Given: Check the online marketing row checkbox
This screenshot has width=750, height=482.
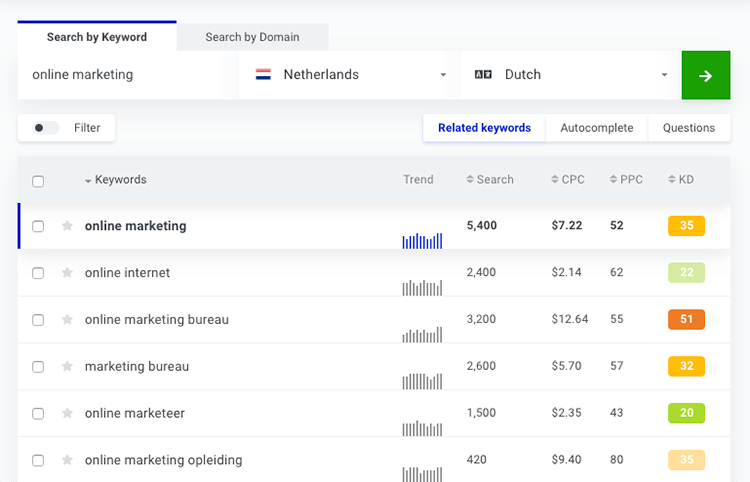Looking at the screenshot, I should tap(38, 226).
